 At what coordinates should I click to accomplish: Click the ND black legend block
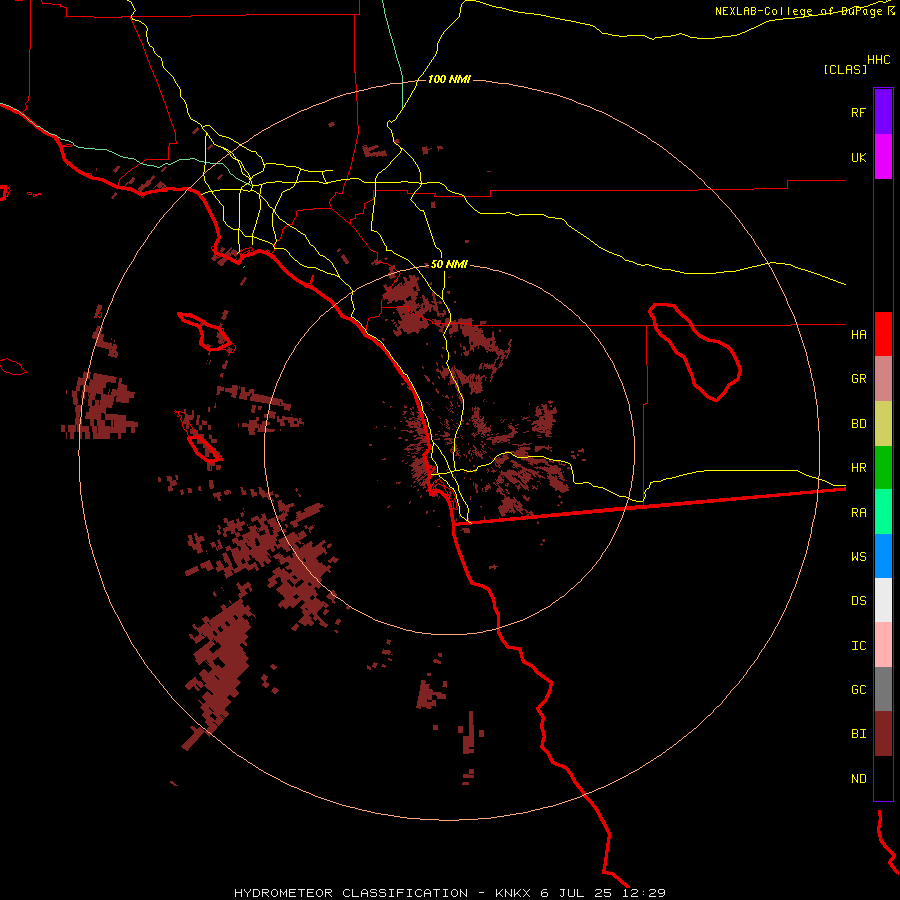click(x=883, y=778)
